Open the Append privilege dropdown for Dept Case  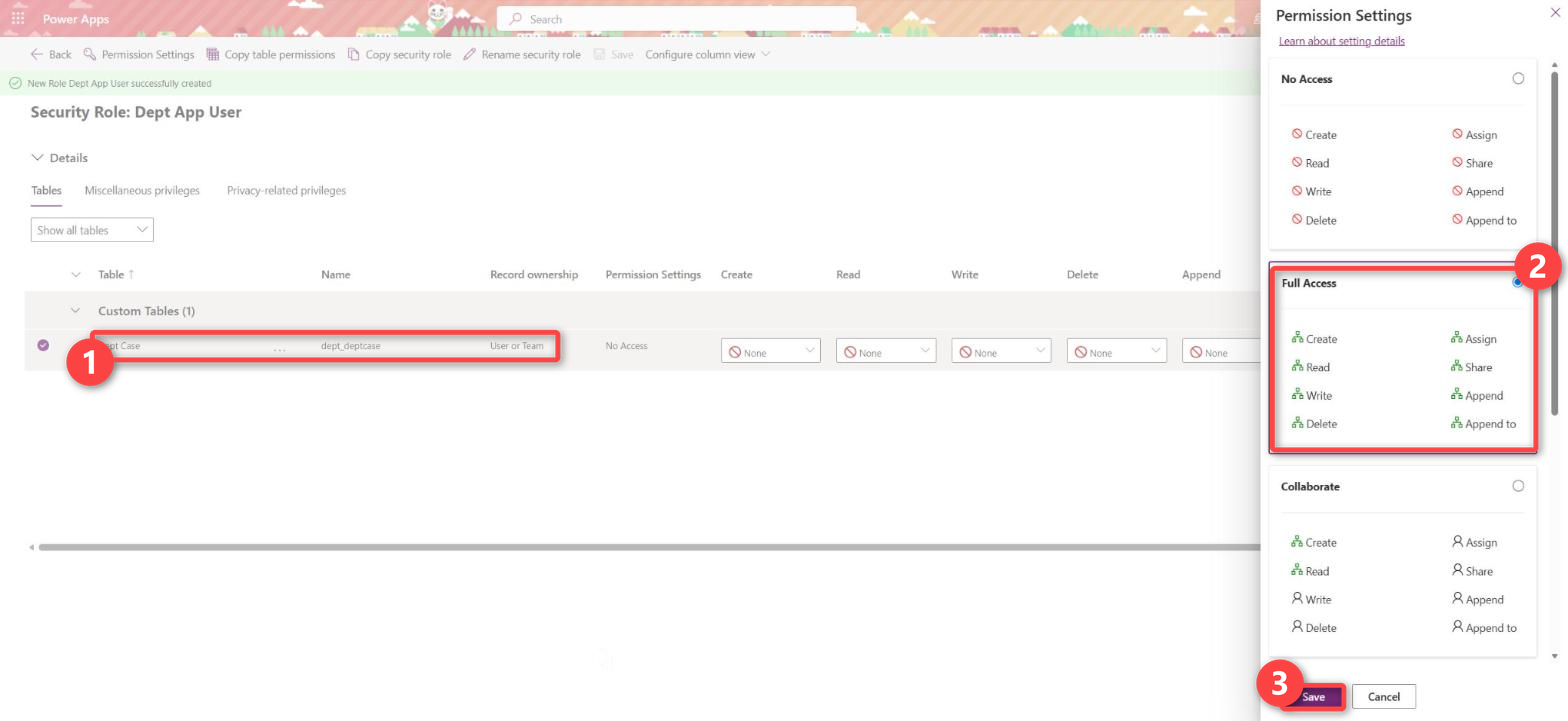pos(1221,352)
